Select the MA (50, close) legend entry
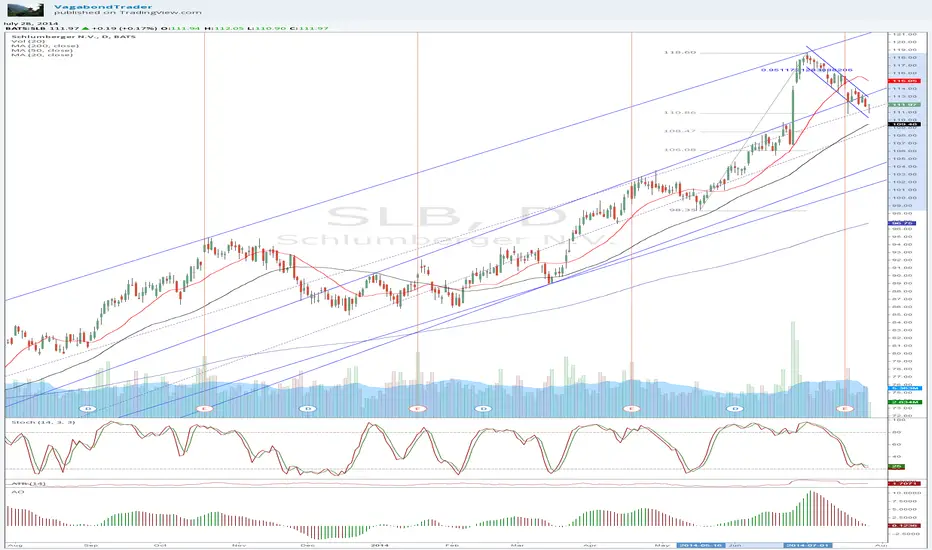Viewport: 932px width, 550px height. click(x=42, y=50)
